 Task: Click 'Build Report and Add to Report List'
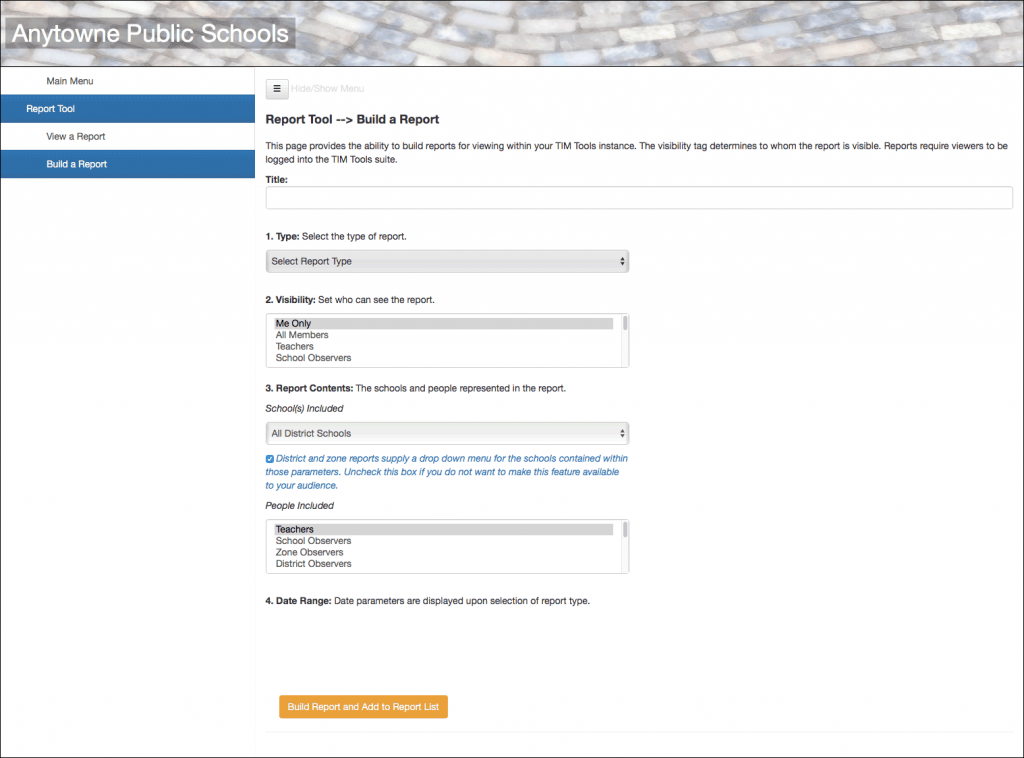coord(363,706)
